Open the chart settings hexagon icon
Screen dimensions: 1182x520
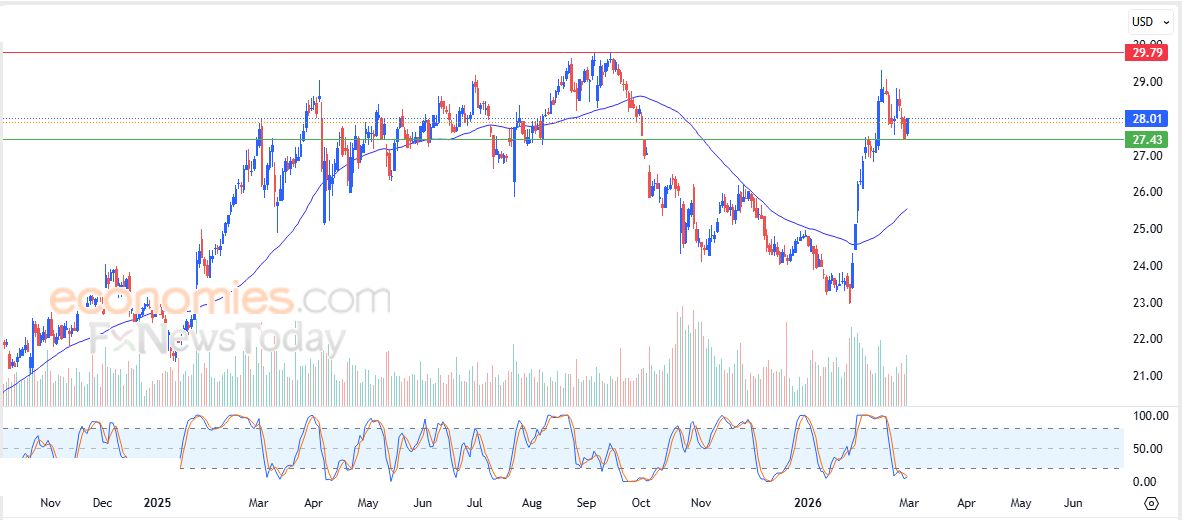pyautogui.click(x=1152, y=502)
